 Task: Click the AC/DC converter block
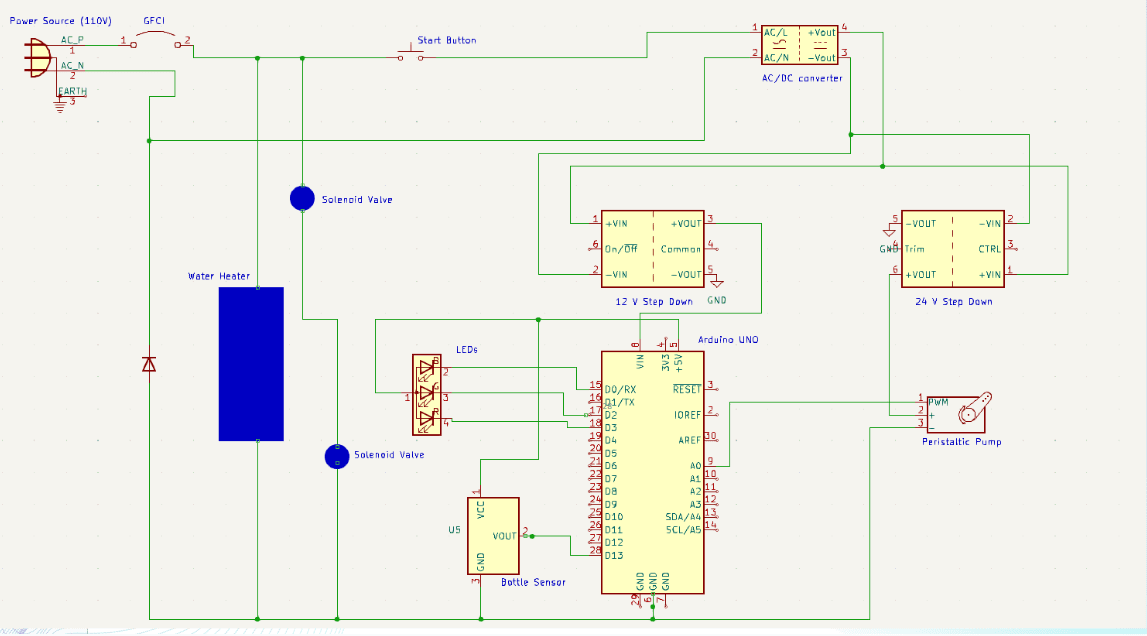[800, 45]
